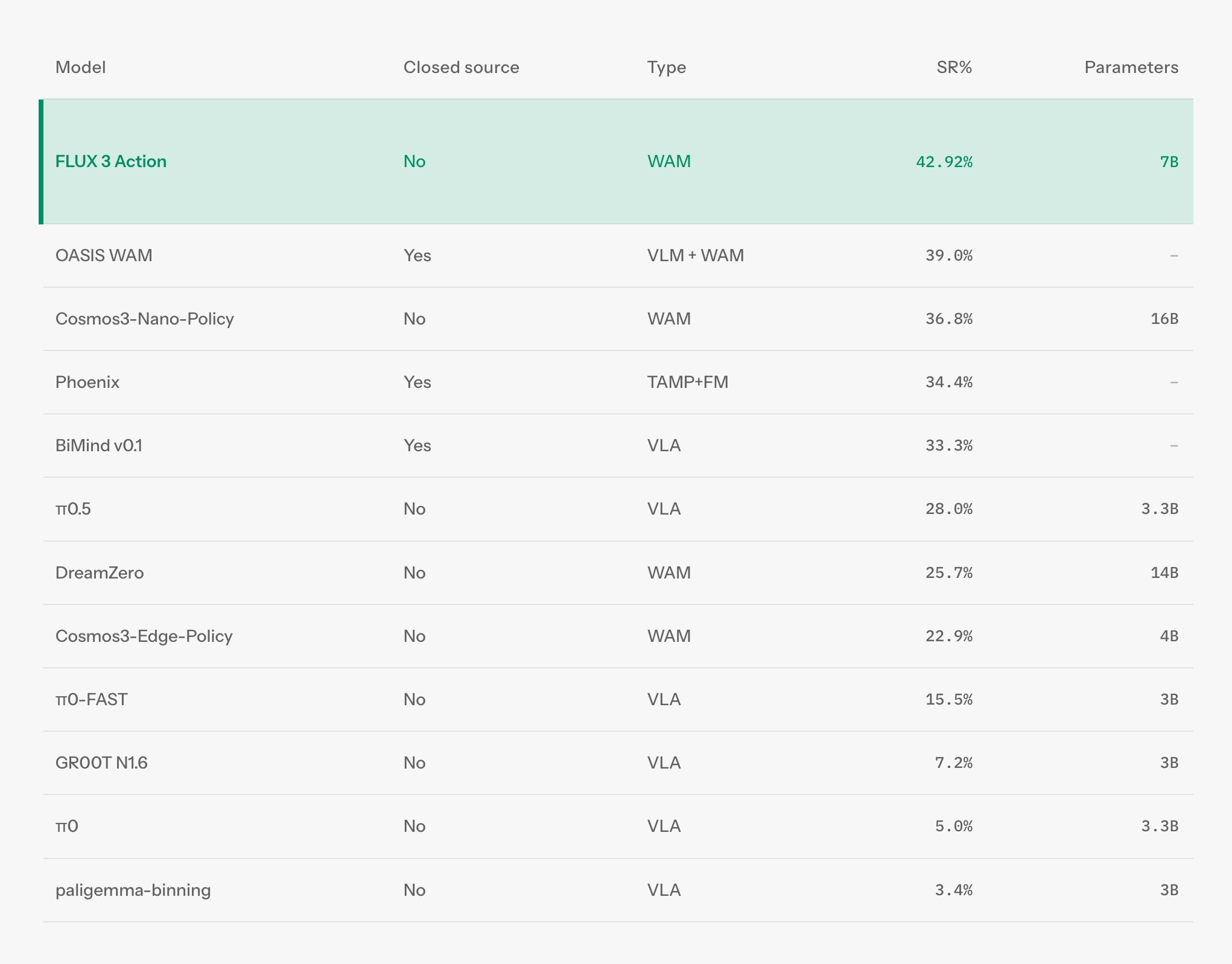Click the WAM type cell for DreamZero

coord(669,572)
